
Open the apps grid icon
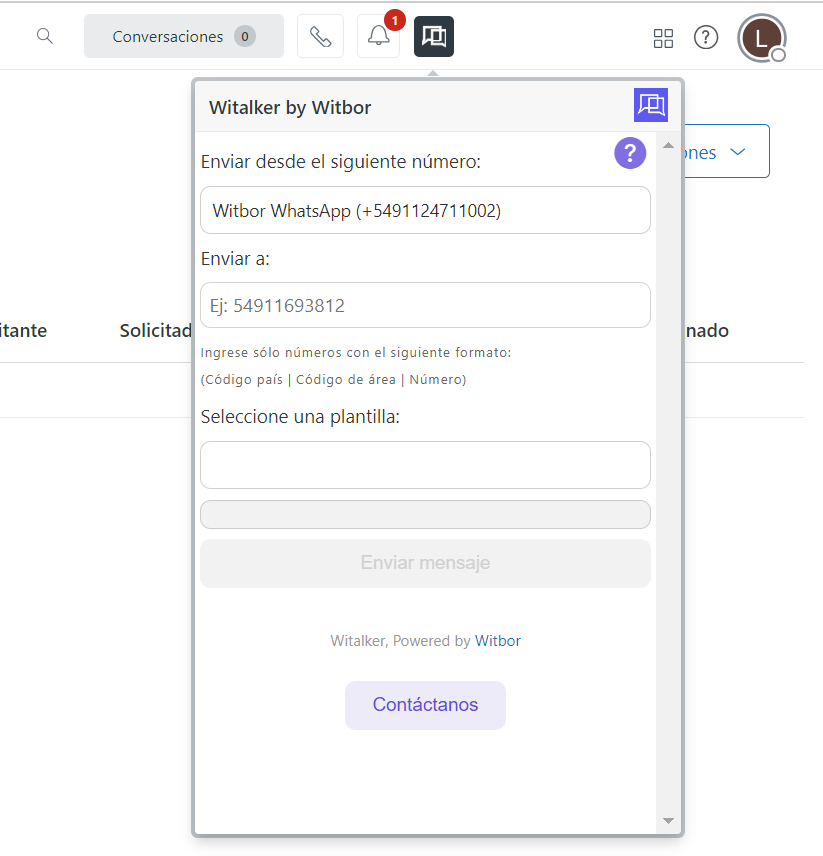663,38
